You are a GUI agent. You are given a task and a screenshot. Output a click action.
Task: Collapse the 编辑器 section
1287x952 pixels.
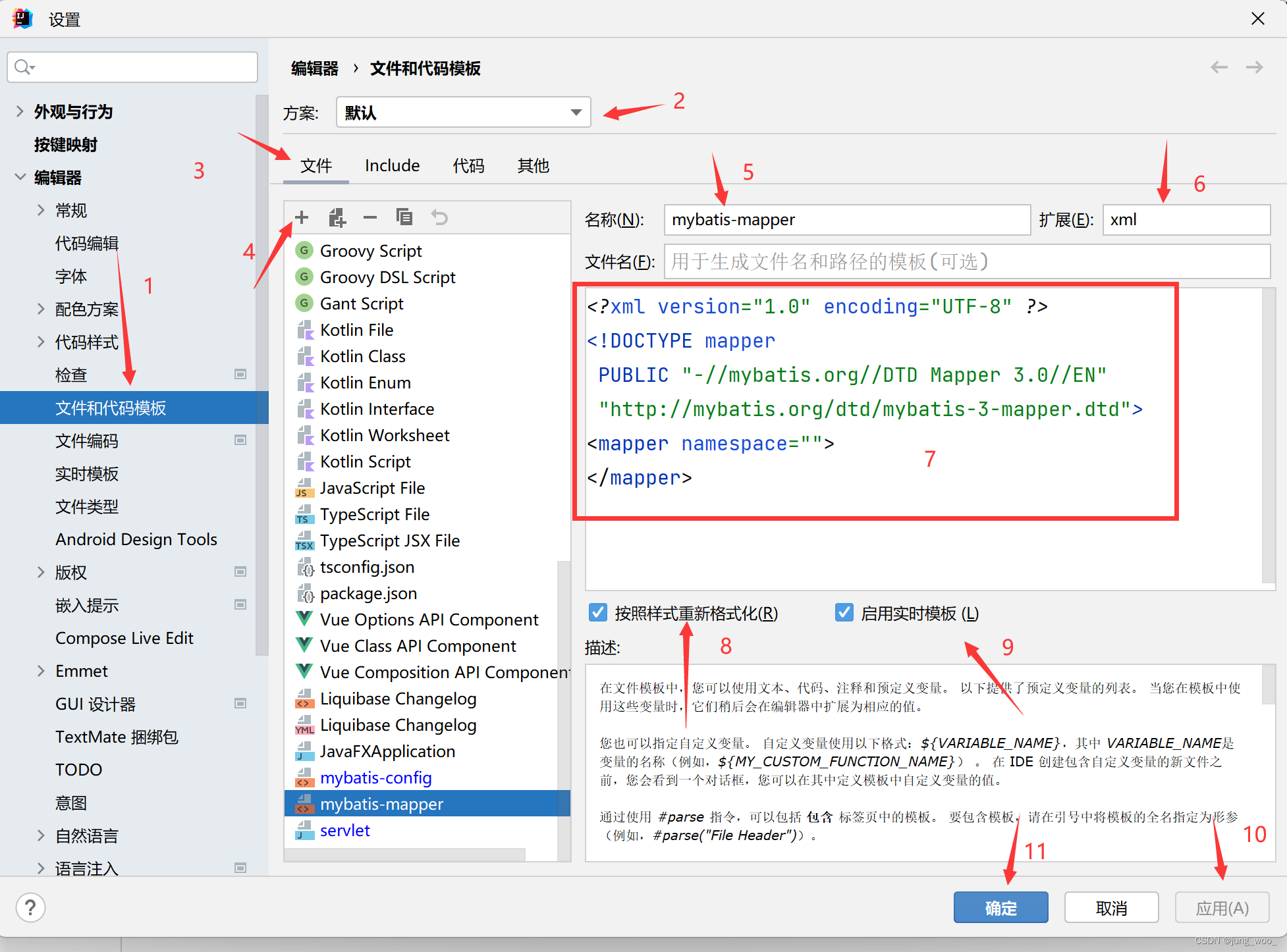coord(20,176)
